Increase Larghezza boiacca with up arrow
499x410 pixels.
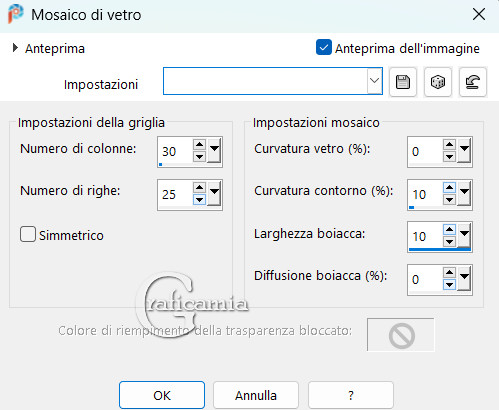point(449,230)
